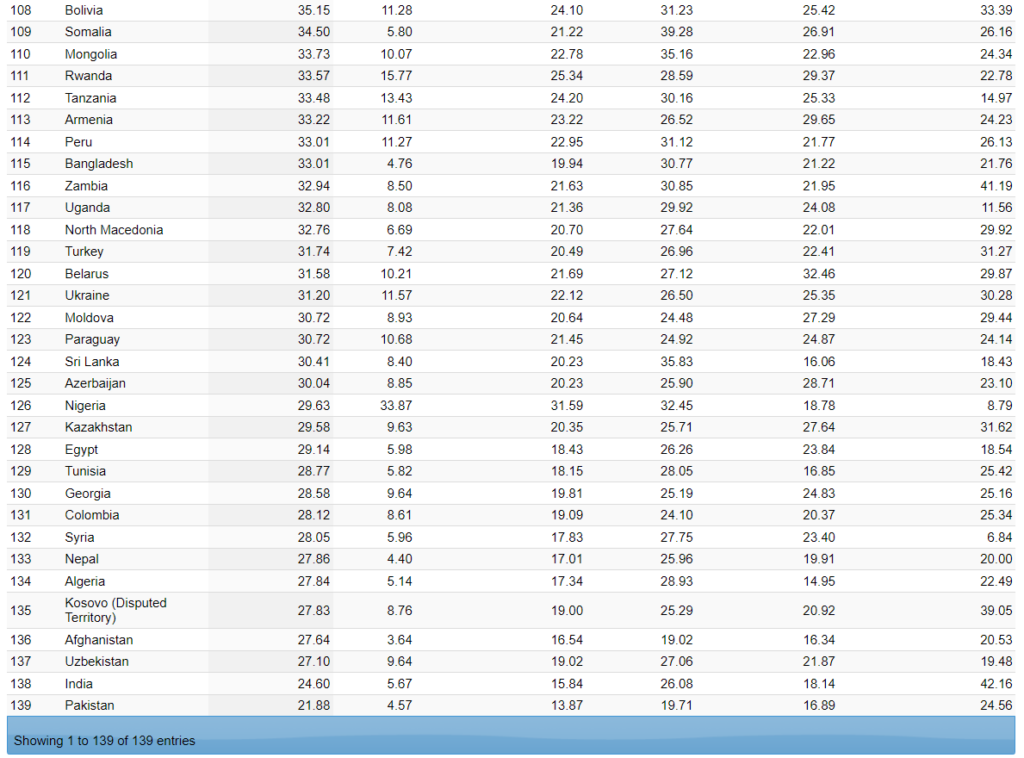Click rank number 110 for Mongolia
The image size is (1024, 758).
[20, 54]
